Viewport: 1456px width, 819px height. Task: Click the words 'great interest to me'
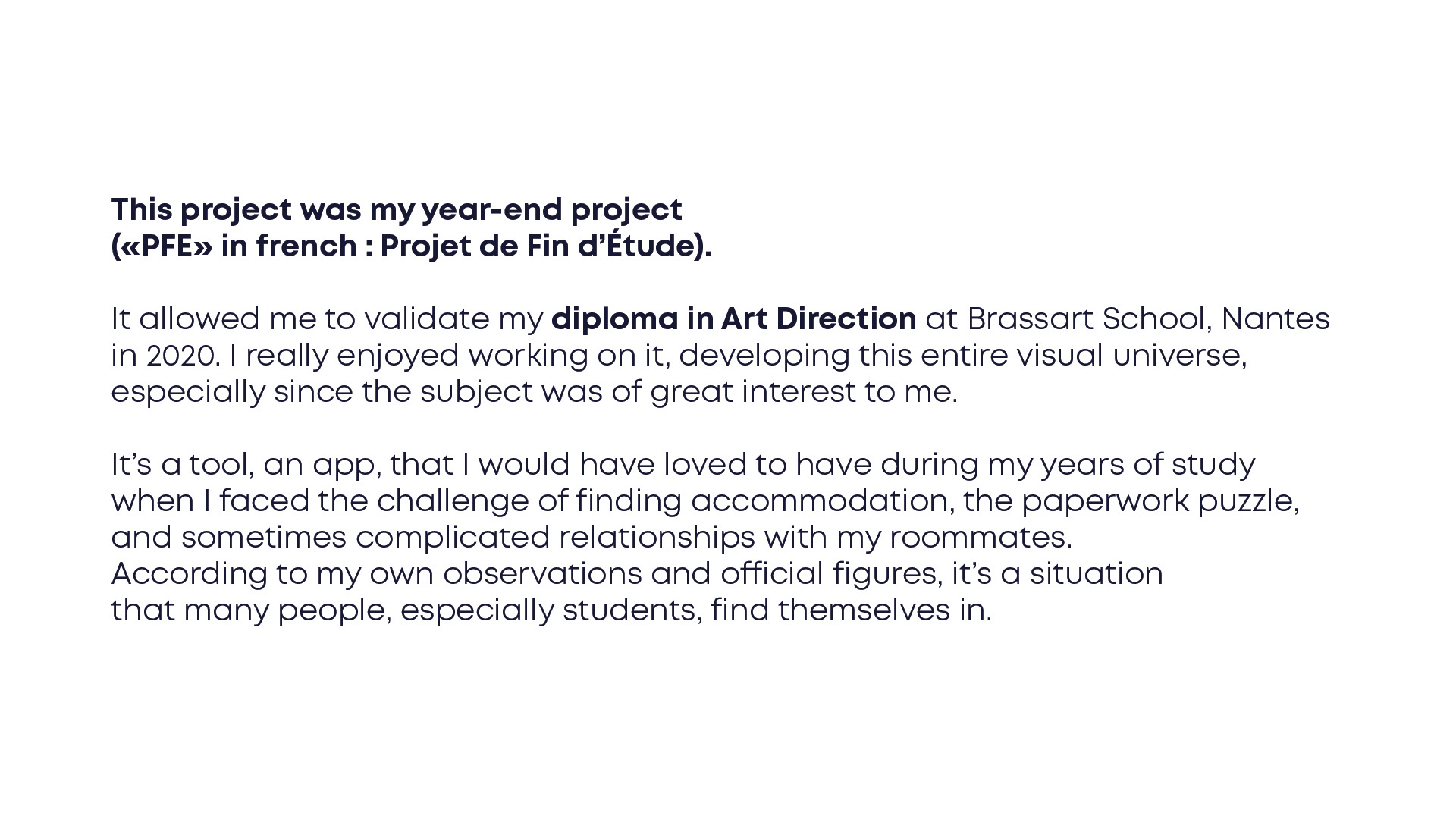pos(802,392)
